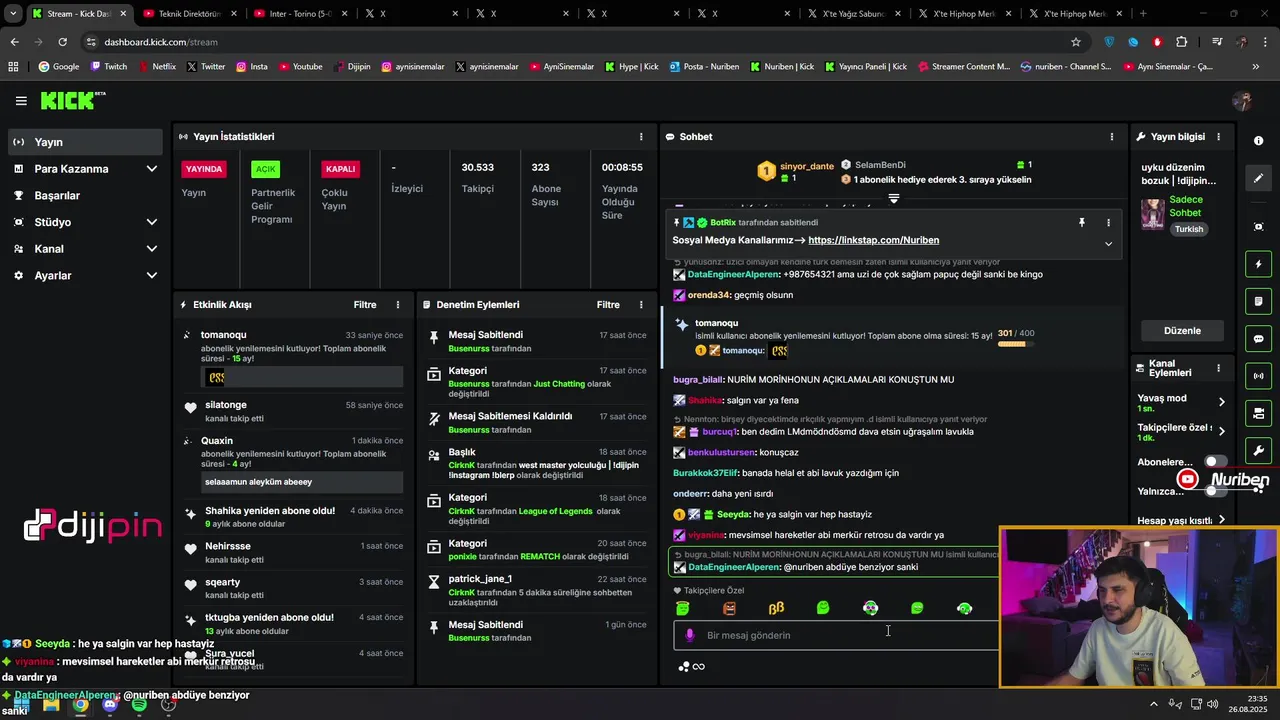Screen dimensions: 1280x720
Task: Open the linkstap.com/Nuriben link
Action: coord(873,240)
